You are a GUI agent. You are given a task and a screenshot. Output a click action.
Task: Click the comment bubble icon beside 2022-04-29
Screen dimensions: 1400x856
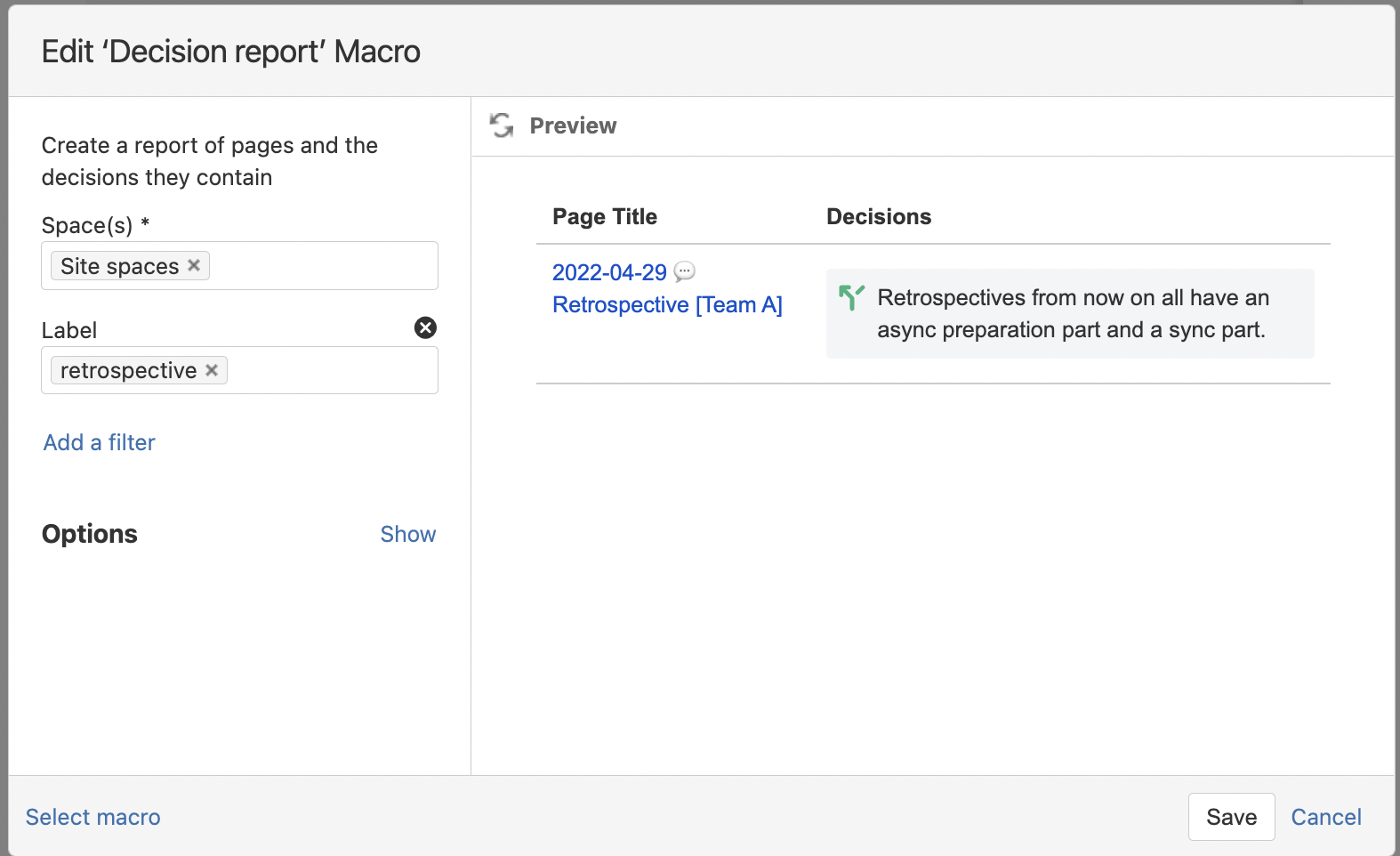685,271
